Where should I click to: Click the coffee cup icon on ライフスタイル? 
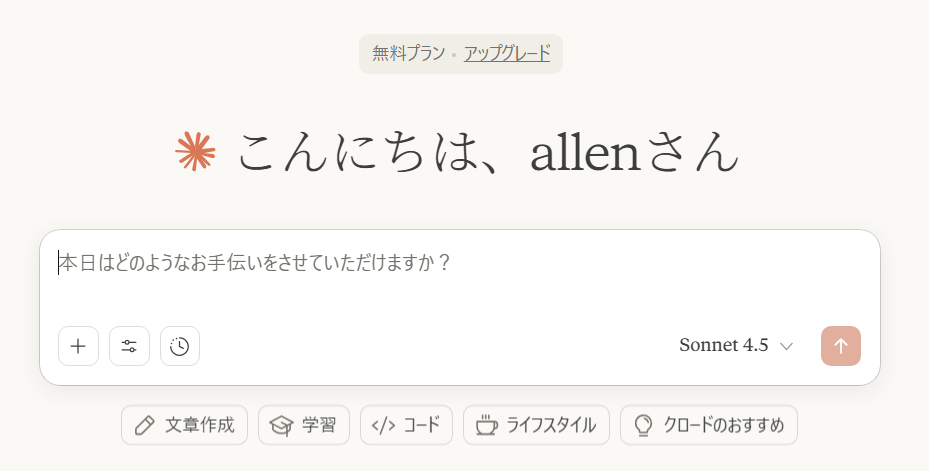486,425
